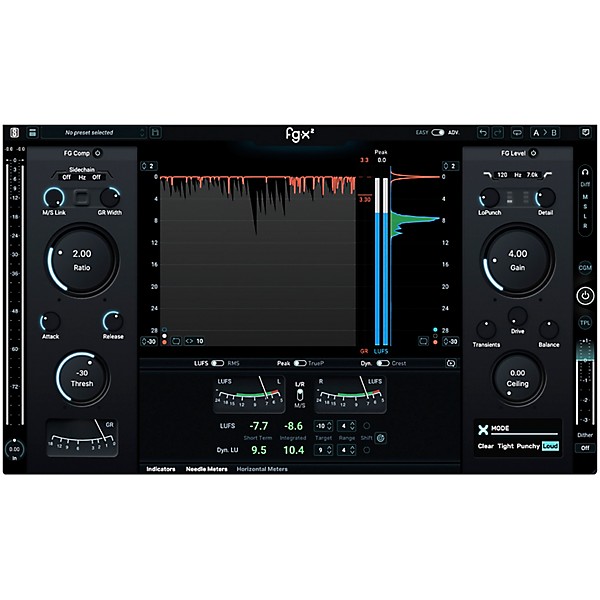This screenshot has width=600, height=600.
Task: Click the LoPunch knob
Action: pos(489,198)
